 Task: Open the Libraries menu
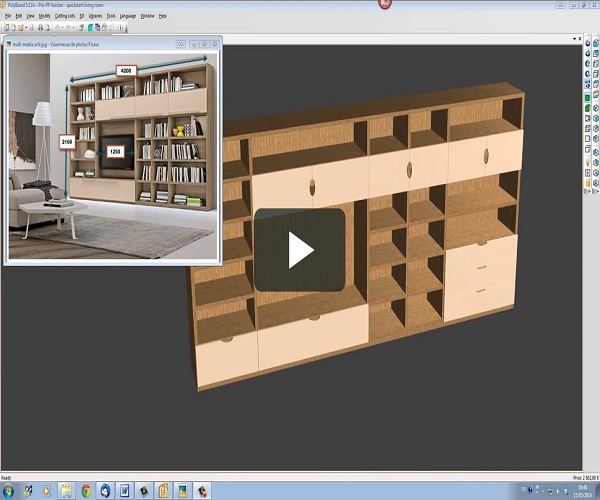95,16
